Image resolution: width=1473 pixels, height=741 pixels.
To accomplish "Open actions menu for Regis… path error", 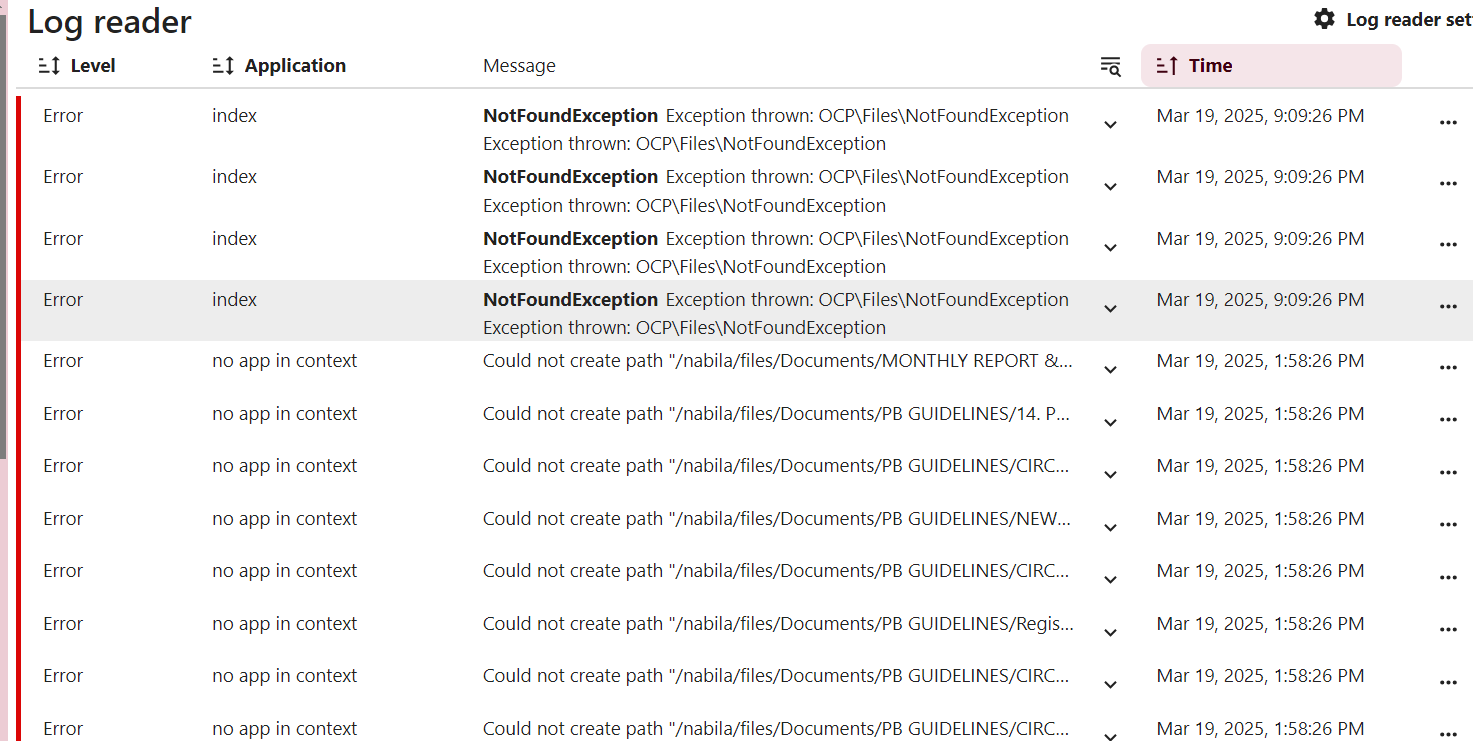I will click(x=1447, y=630).
